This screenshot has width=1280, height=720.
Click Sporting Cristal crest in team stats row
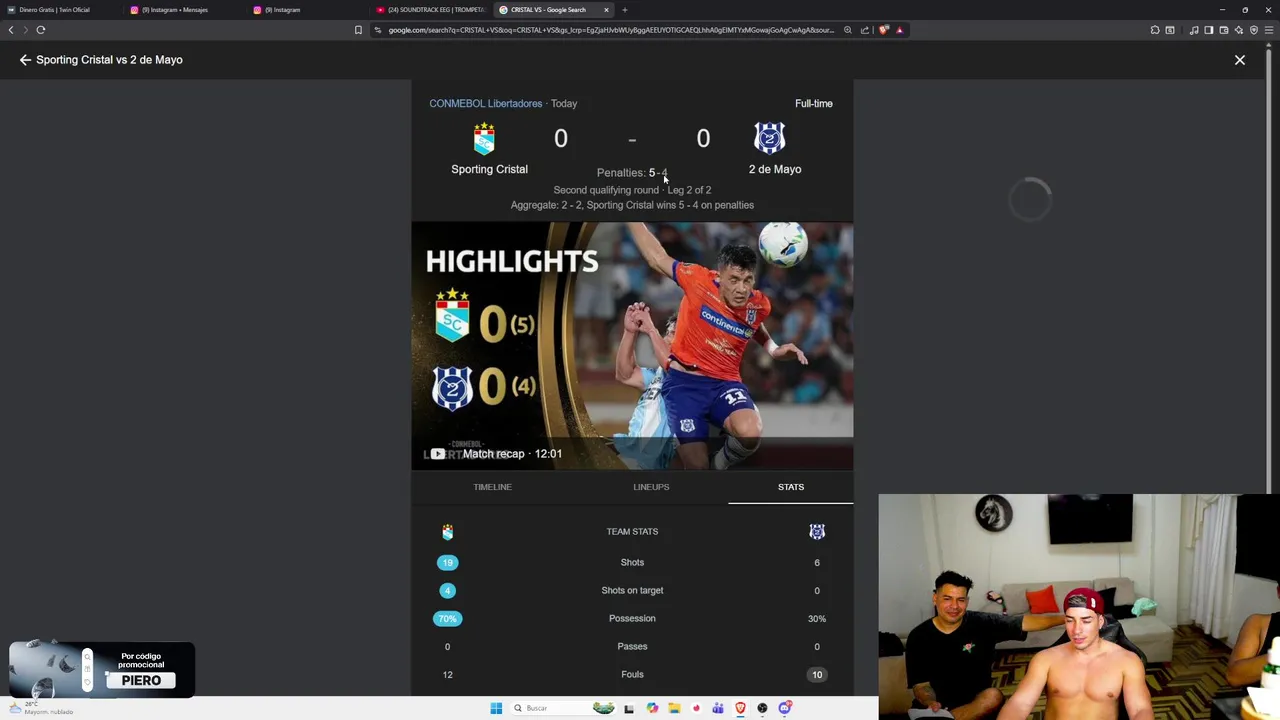[x=447, y=532]
